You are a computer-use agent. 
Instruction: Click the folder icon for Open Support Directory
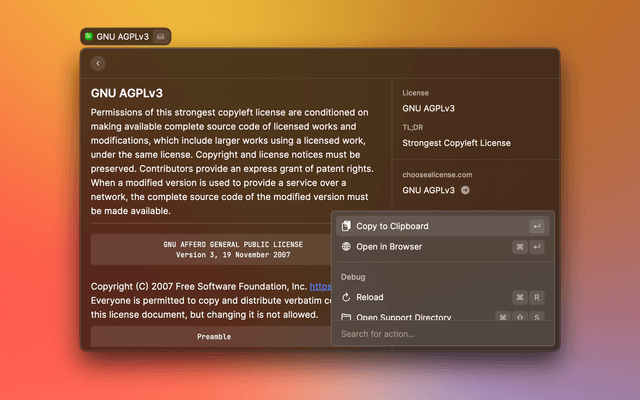(346, 317)
